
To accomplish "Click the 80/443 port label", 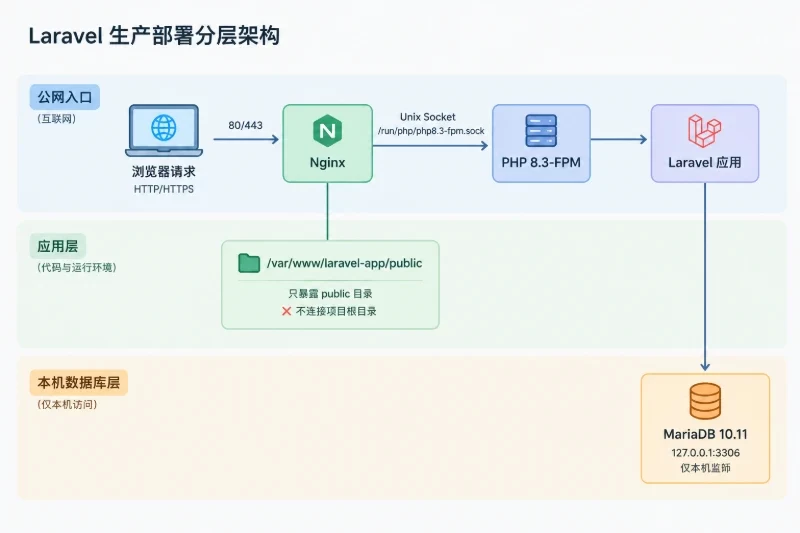I will (245, 125).
